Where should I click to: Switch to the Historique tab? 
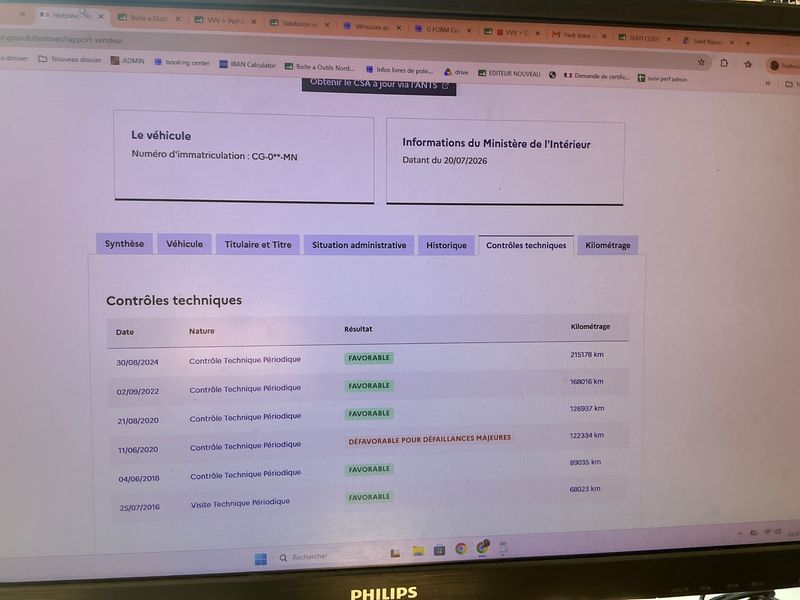(446, 245)
